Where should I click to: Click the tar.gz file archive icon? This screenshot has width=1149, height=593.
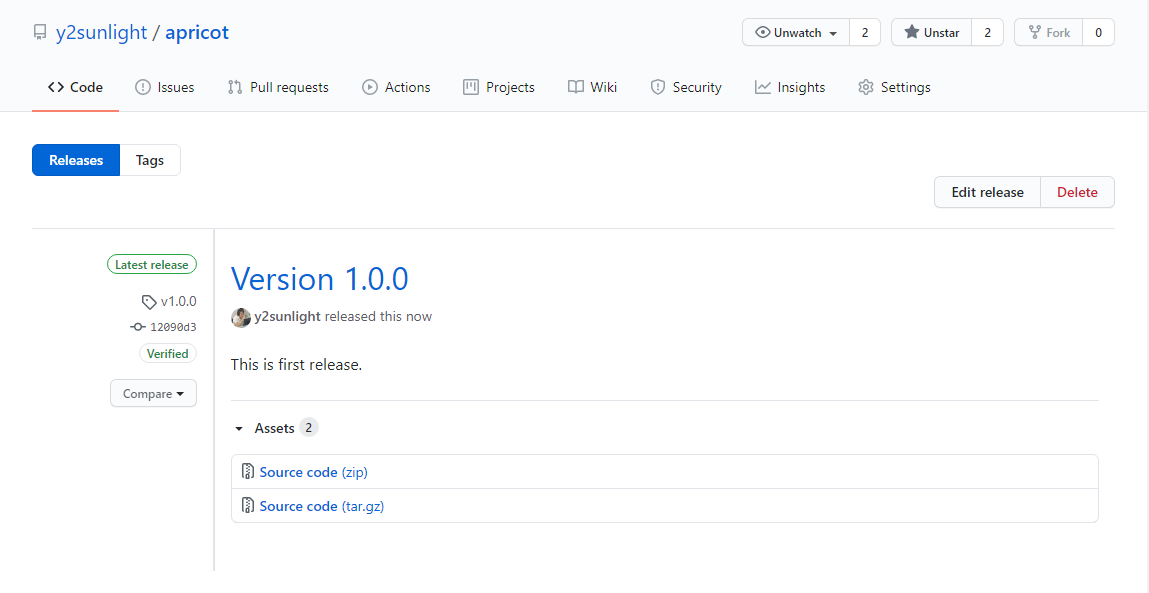pyautogui.click(x=247, y=506)
